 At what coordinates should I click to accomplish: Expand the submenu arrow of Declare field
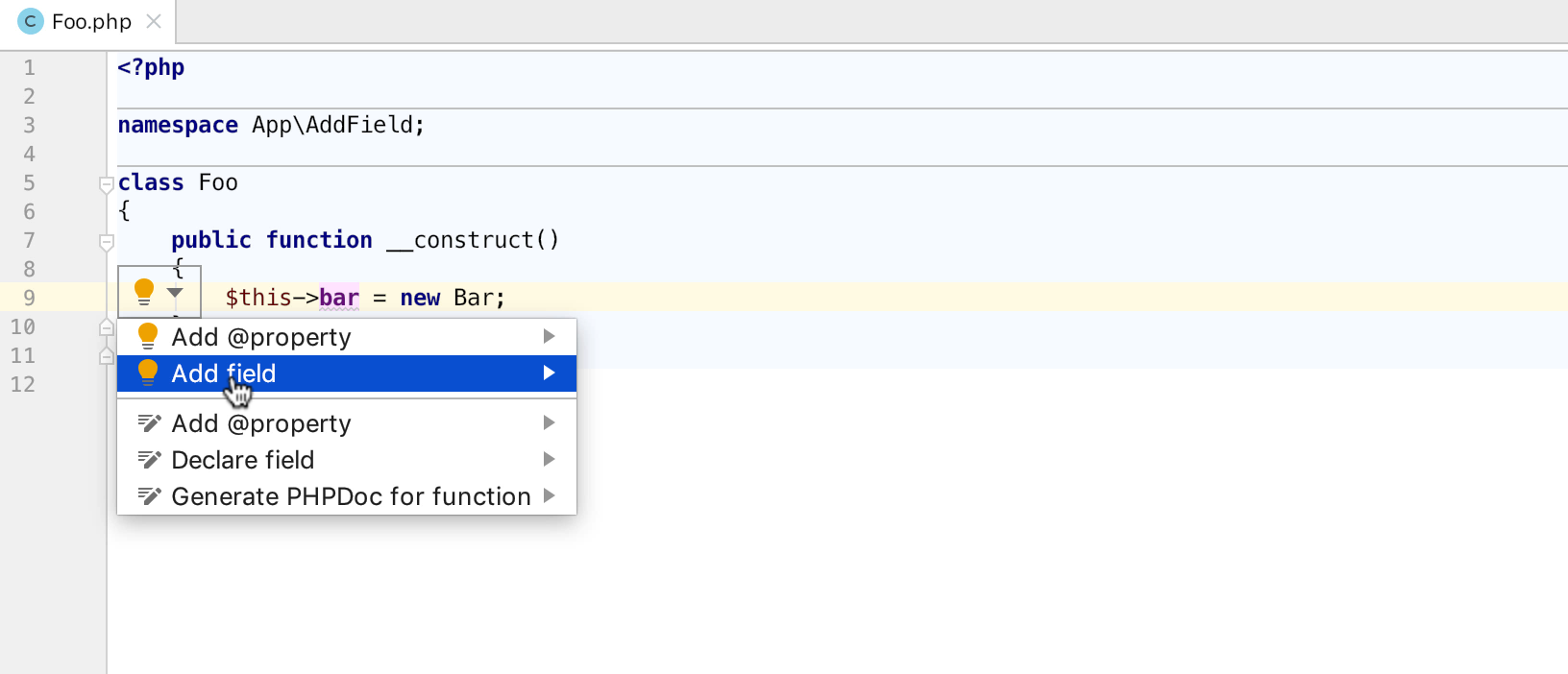pyautogui.click(x=550, y=459)
